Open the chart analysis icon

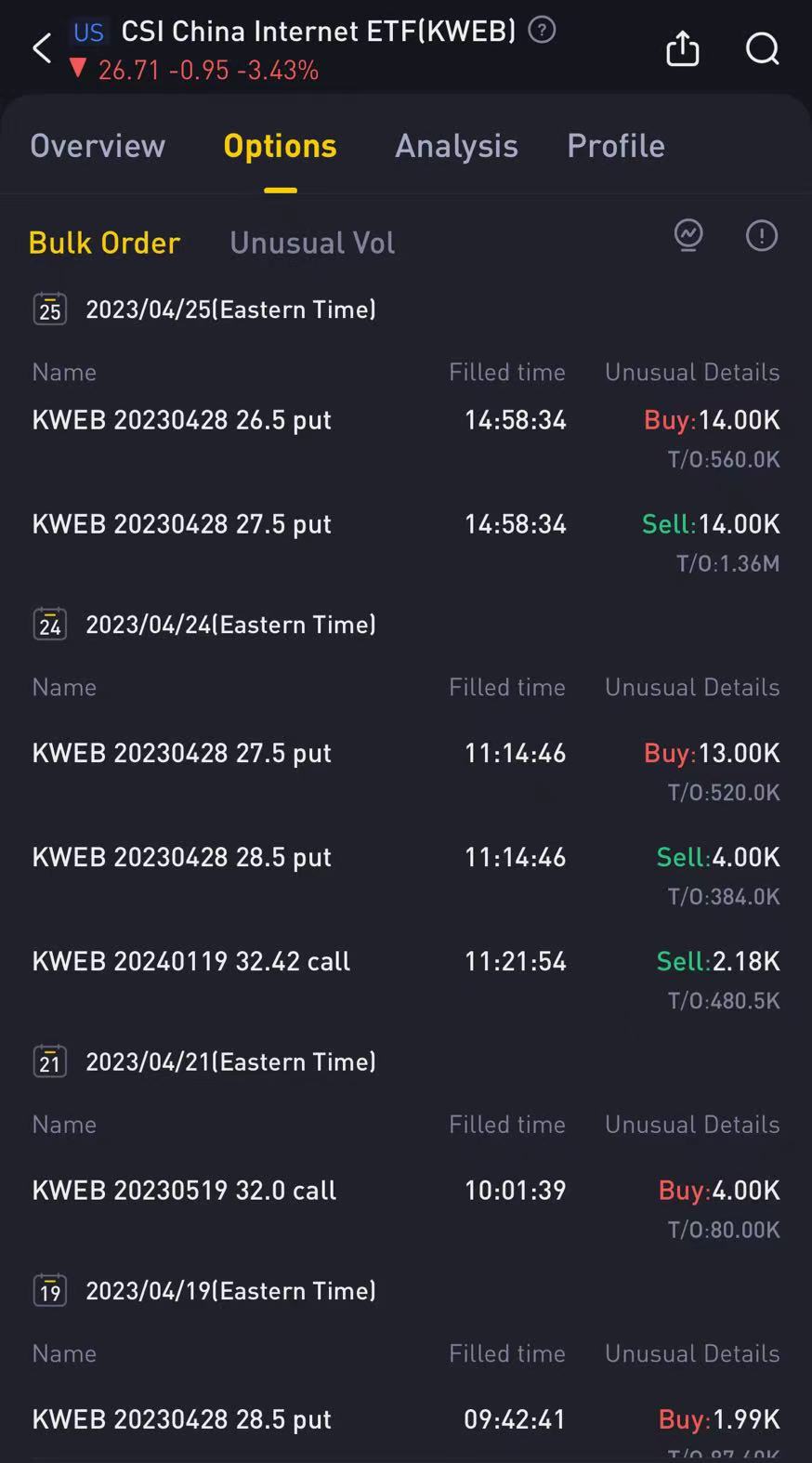pos(688,236)
